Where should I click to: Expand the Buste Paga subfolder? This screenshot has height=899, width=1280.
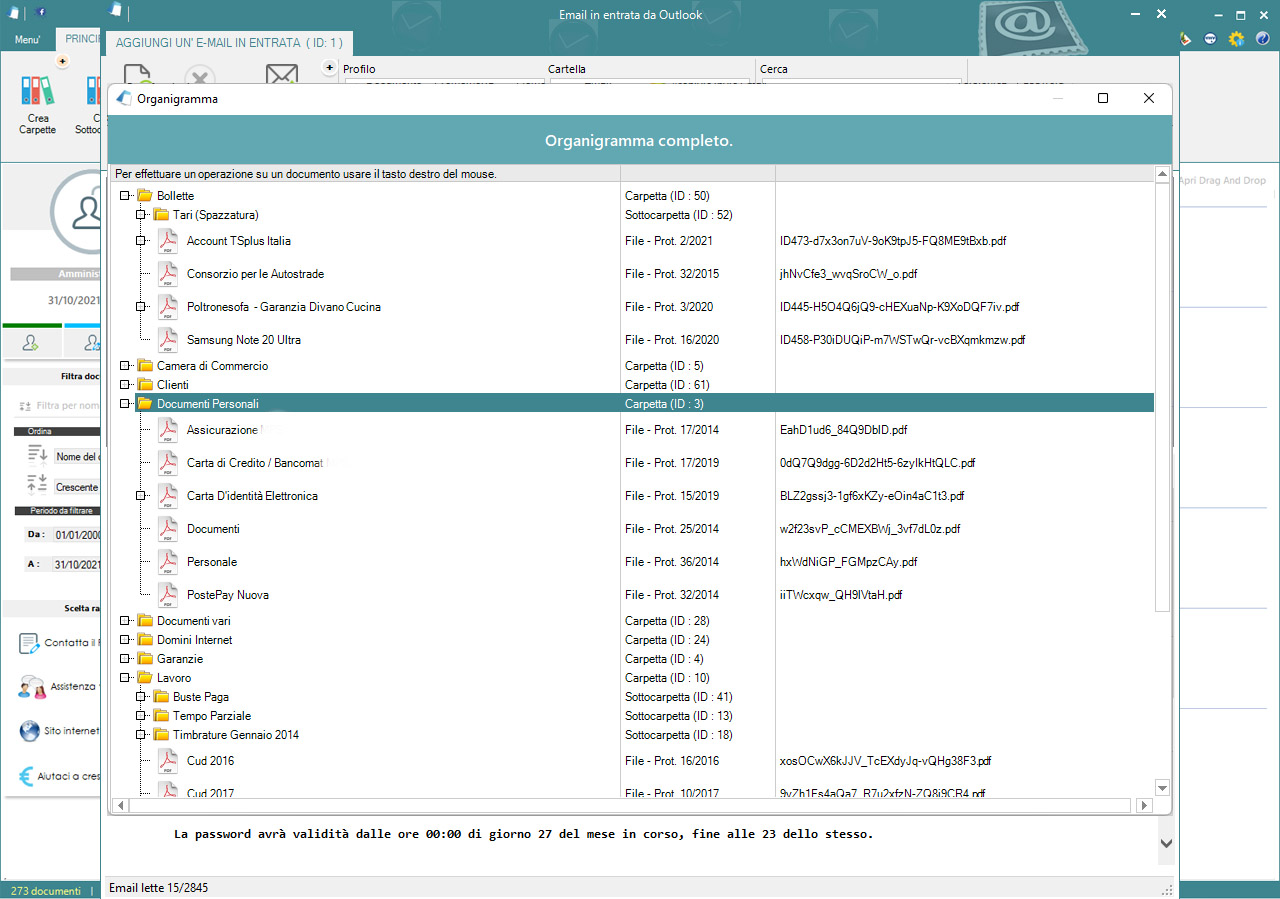141,697
